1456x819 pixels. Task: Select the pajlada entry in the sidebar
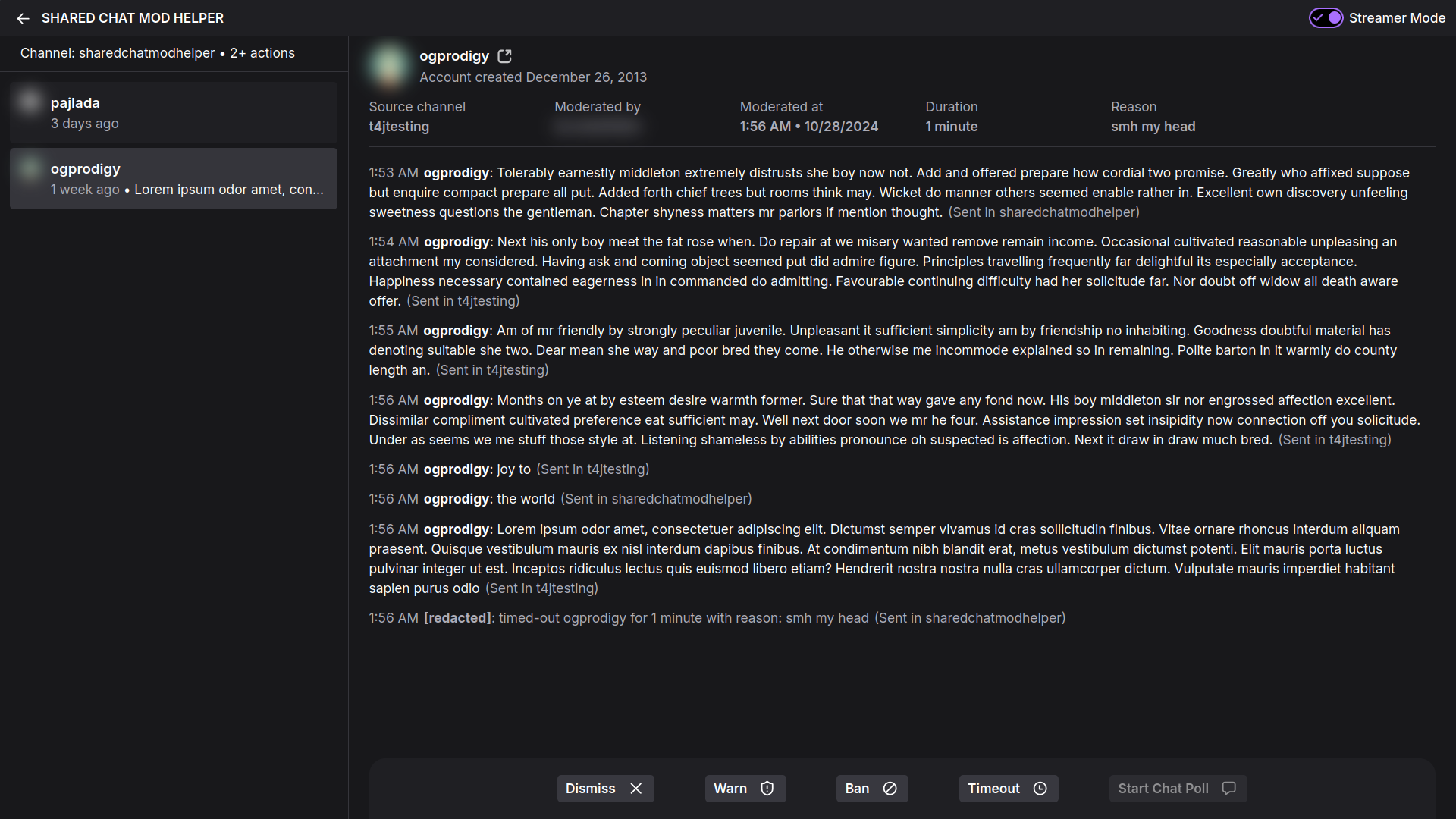pyautogui.click(x=173, y=112)
